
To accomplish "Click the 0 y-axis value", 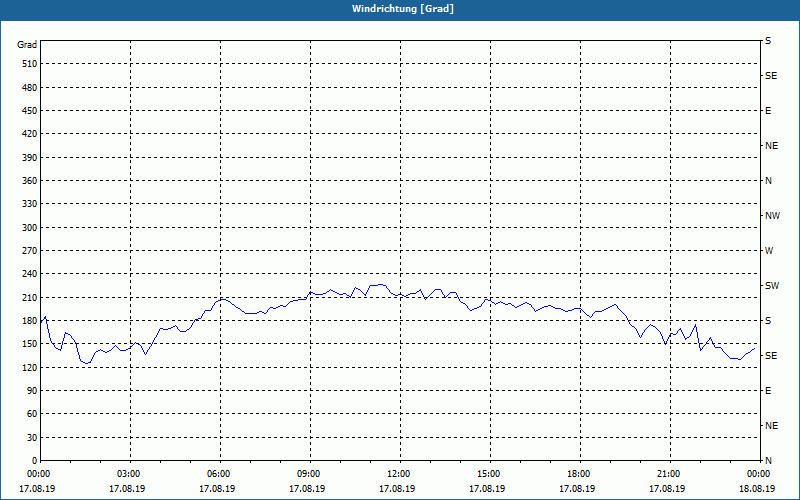I will point(34,461).
